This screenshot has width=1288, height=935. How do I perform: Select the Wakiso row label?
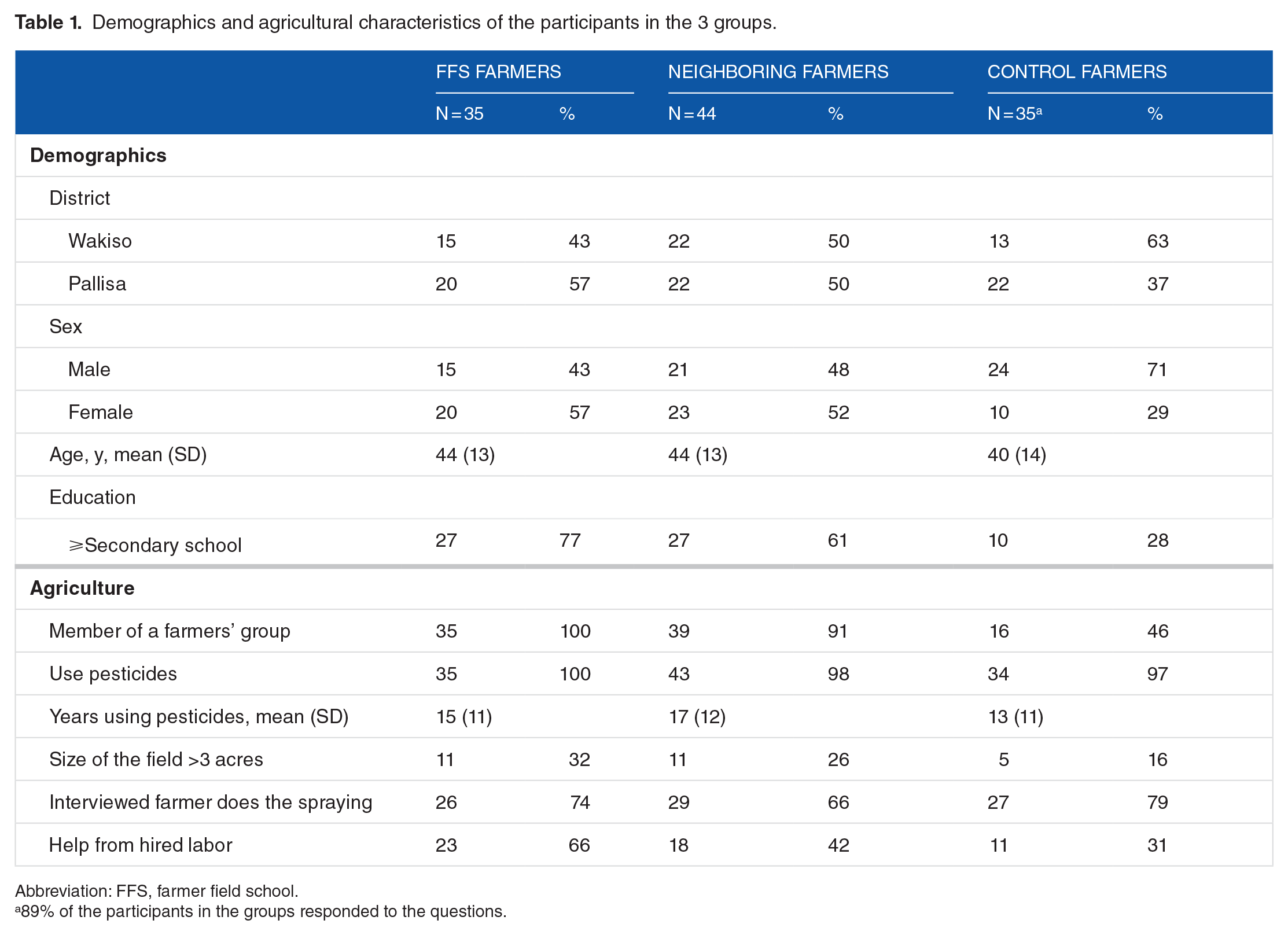[x=100, y=241]
